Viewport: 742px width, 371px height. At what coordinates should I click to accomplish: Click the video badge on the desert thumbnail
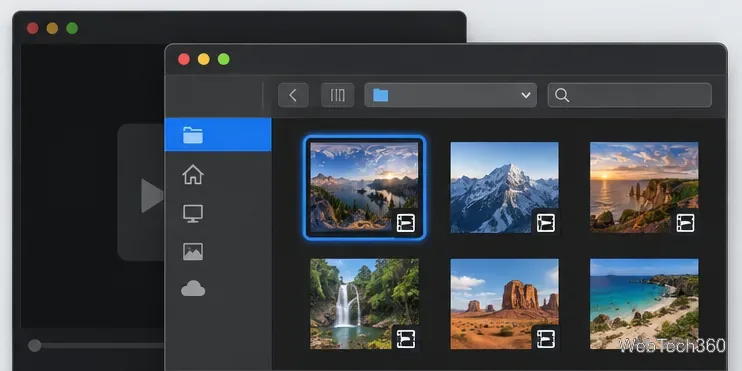tap(546, 339)
